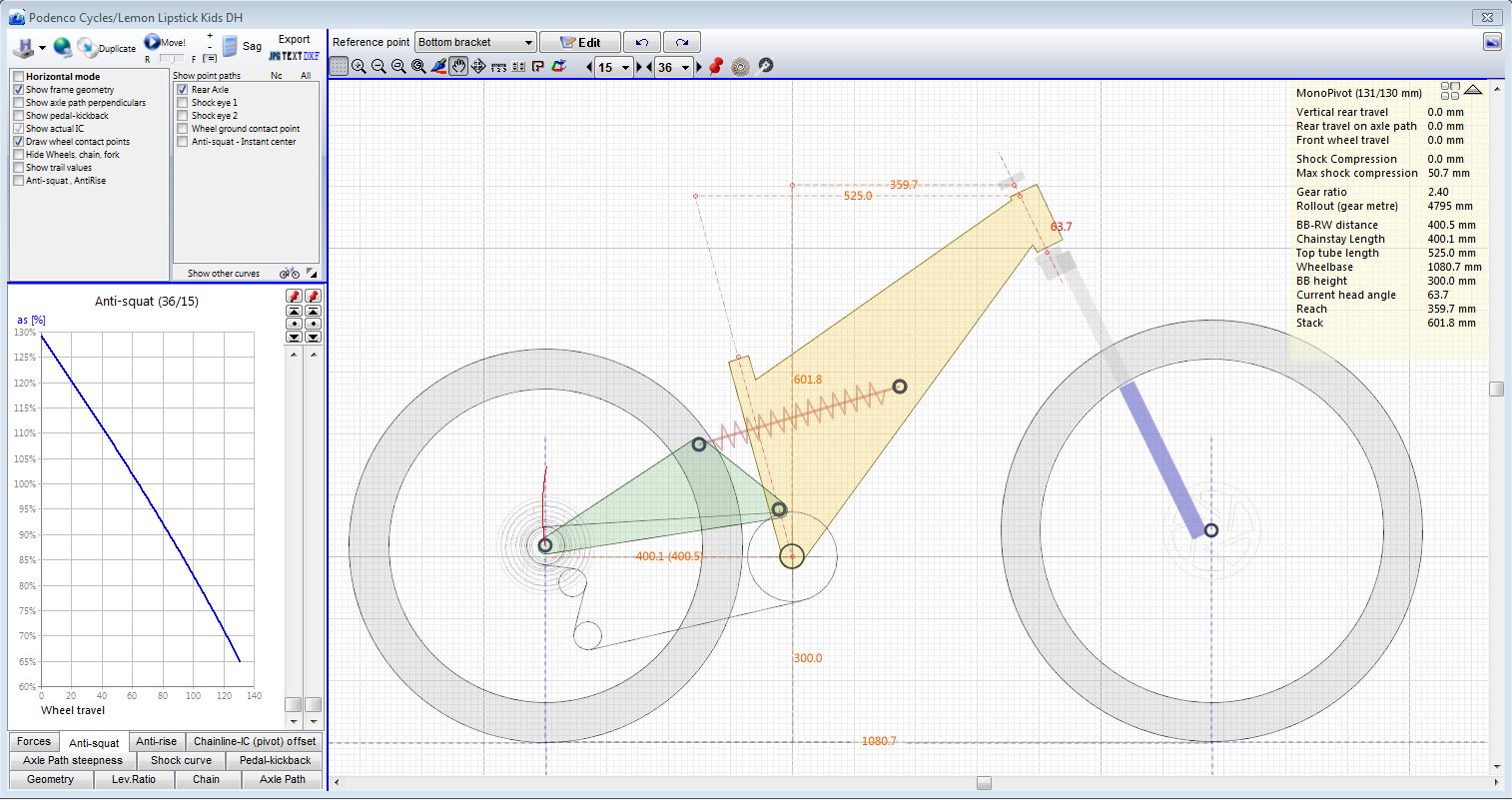
Task: Click the horizontal canvas scrollbar thumb
Action: click(984, 782)
